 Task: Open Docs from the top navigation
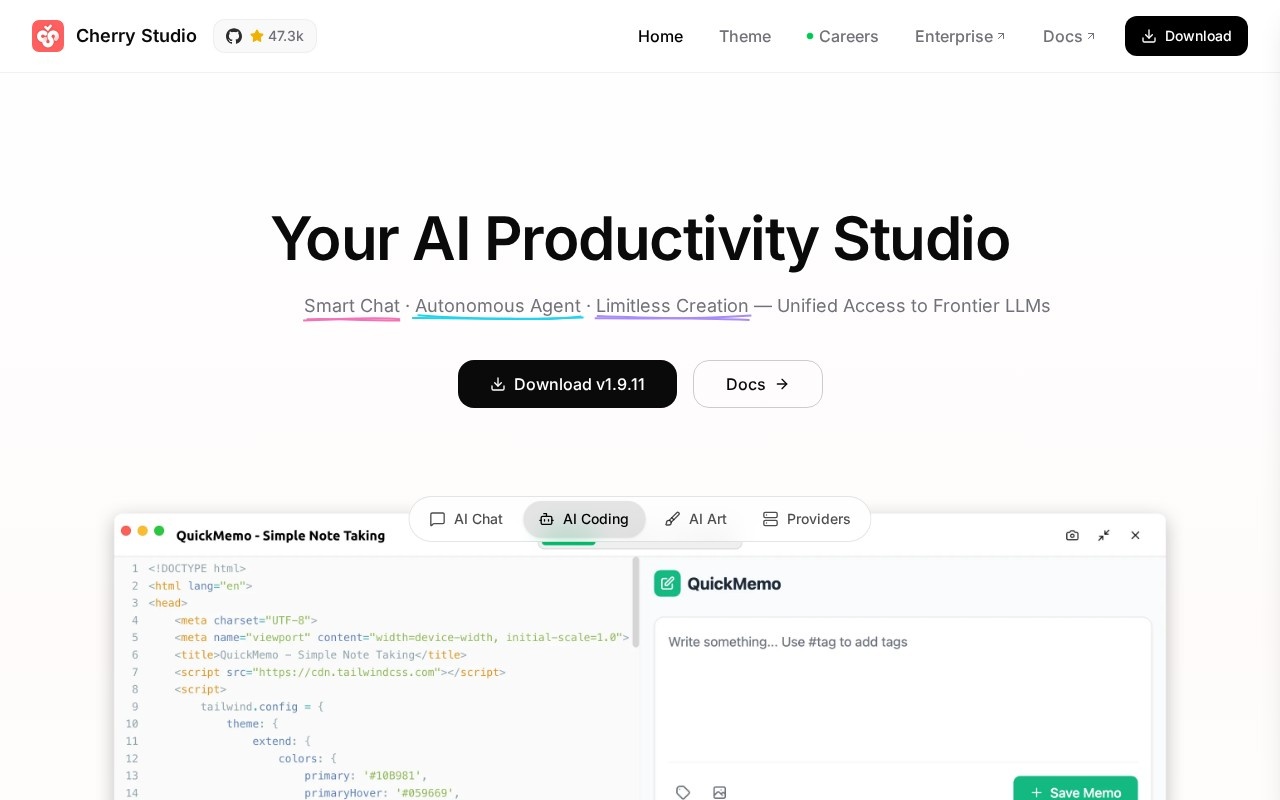[x=1069, y=36]
